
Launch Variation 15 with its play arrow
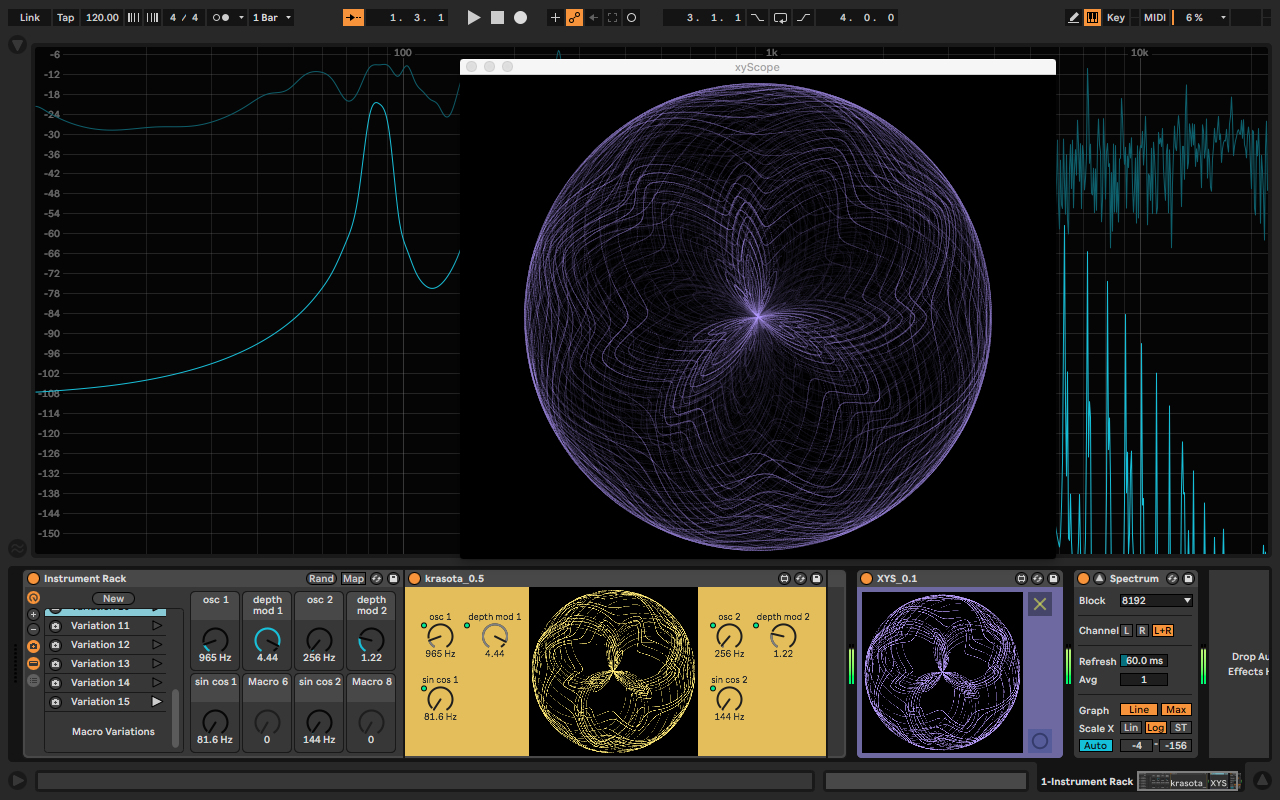(x=157, y=702)
